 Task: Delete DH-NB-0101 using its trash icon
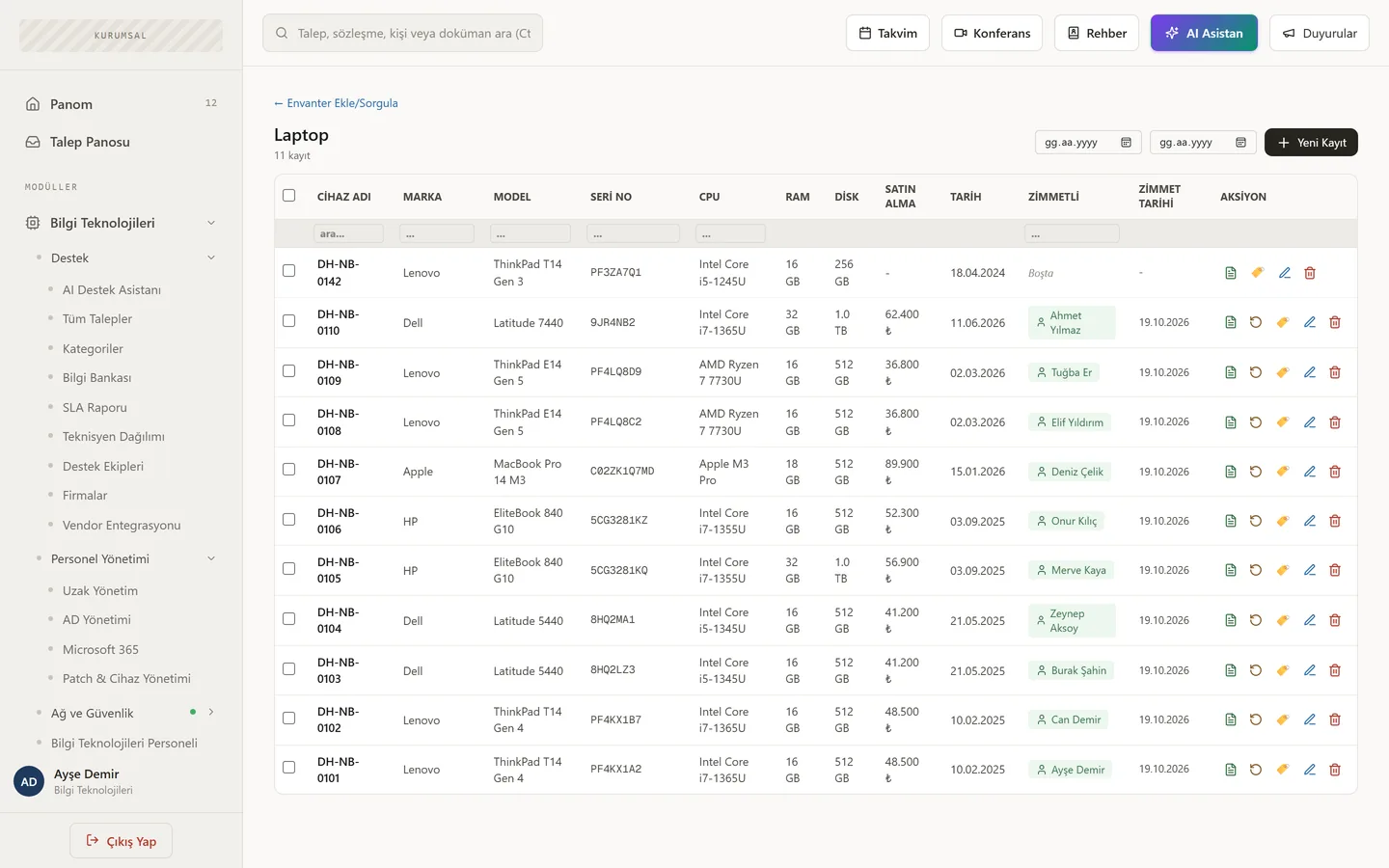1335,770
